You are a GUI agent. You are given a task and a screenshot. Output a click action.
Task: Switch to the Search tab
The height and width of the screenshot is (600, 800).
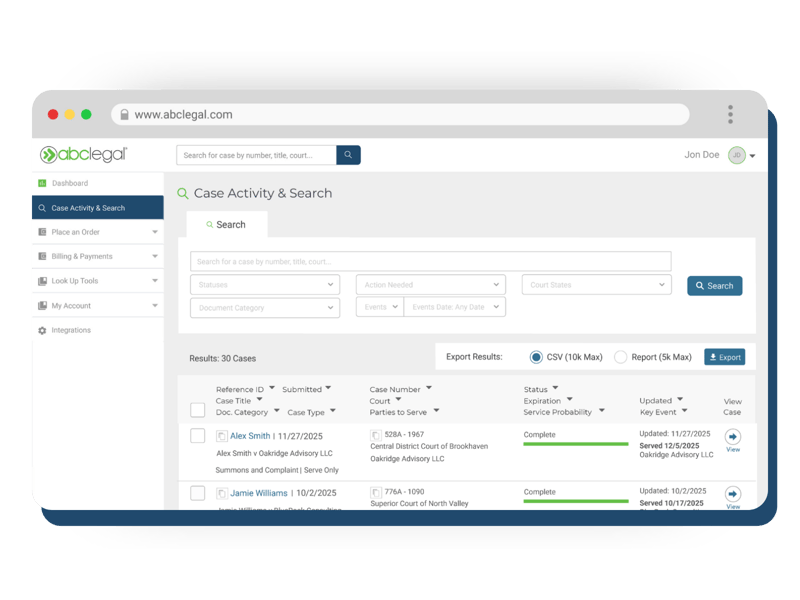click(228, 224)
